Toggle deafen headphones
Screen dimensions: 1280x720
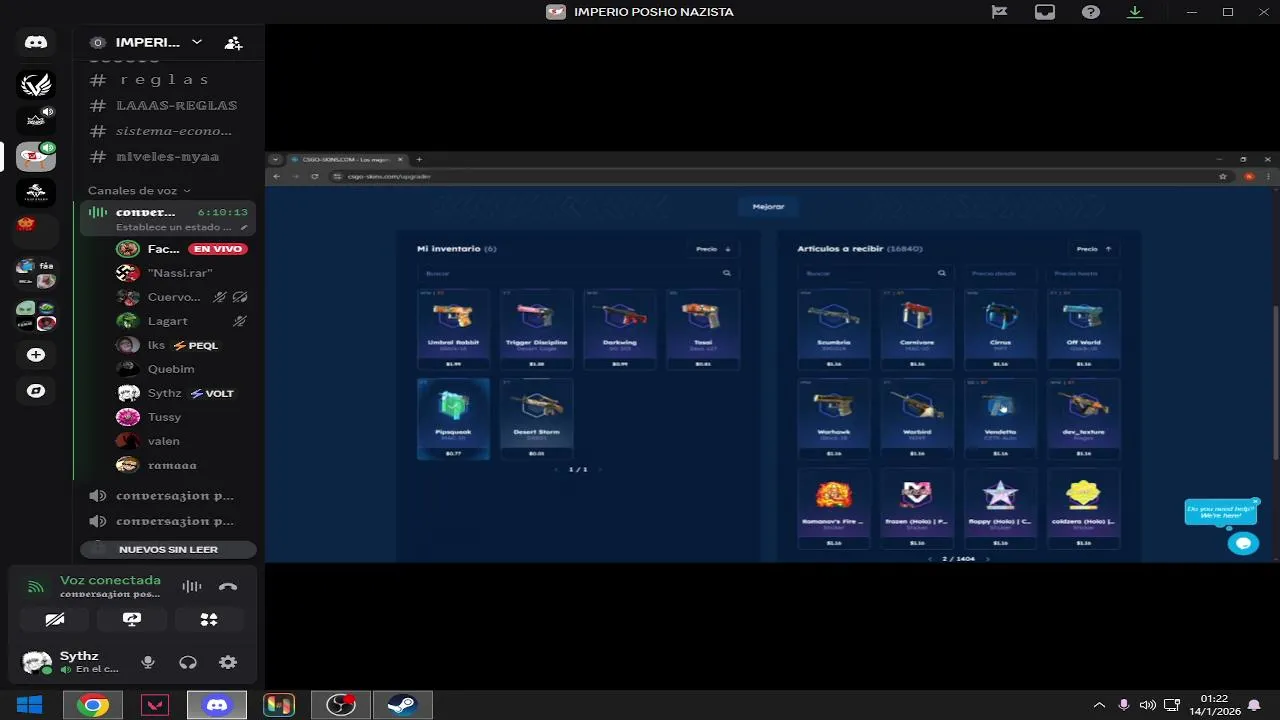tap(188, 662)
